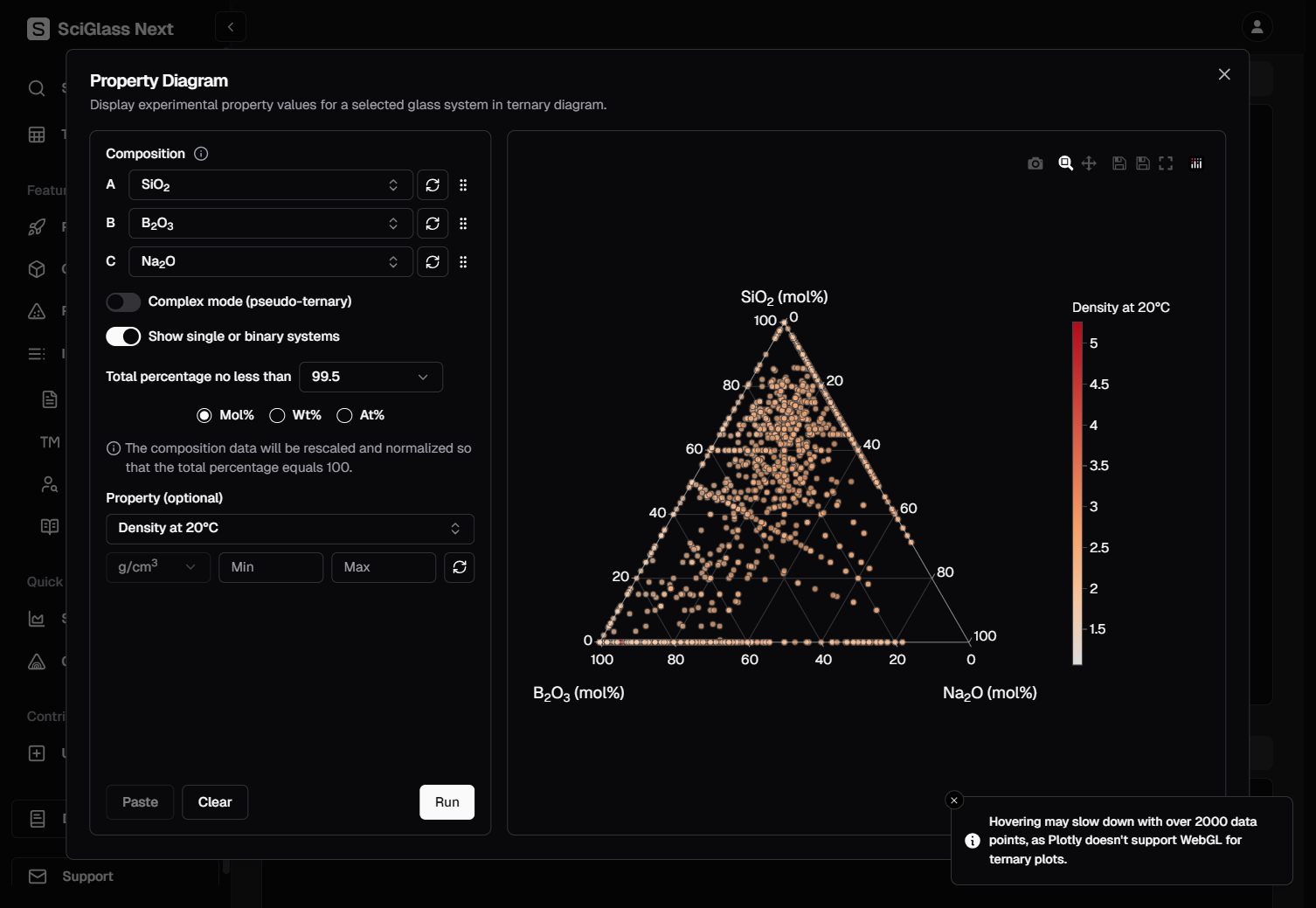
Task: Click the Composition info icon
Action: pos(201,154)
